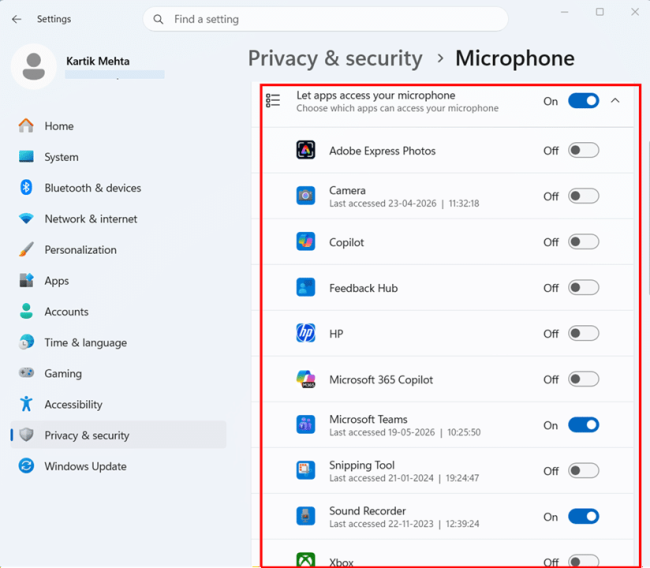Enable microphone for Adobe Express Photos
Screen dimensions: 650x568
tap(583, 150)
